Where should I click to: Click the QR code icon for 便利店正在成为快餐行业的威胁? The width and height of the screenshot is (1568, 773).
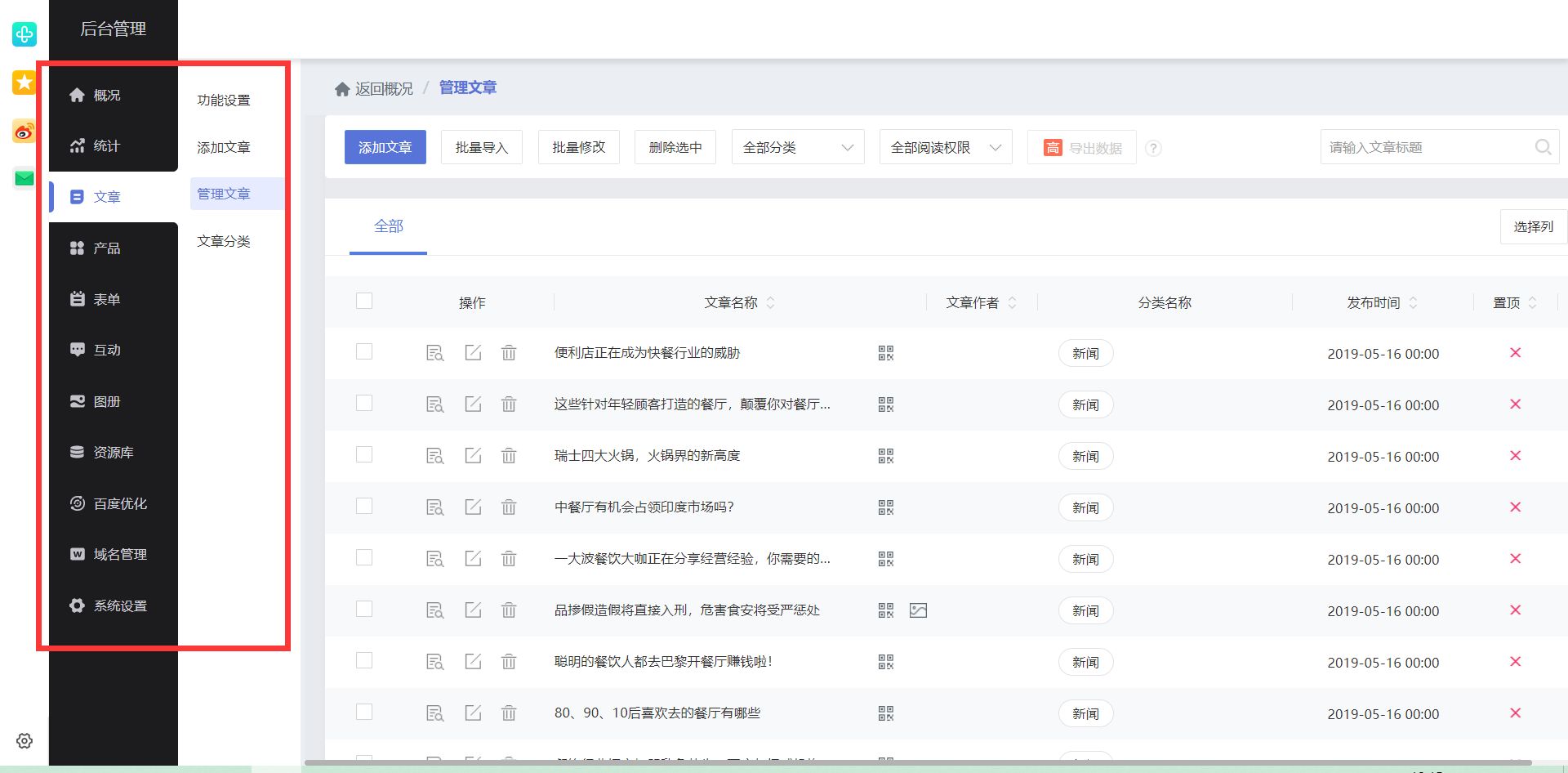(x=884, y=353)
